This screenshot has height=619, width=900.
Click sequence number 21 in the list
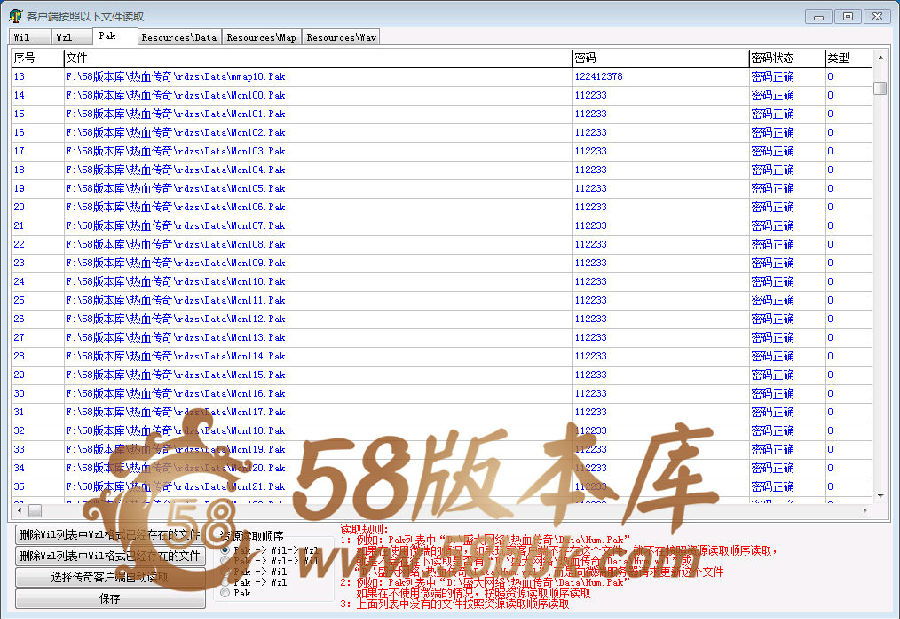click(x=19, y=226)
